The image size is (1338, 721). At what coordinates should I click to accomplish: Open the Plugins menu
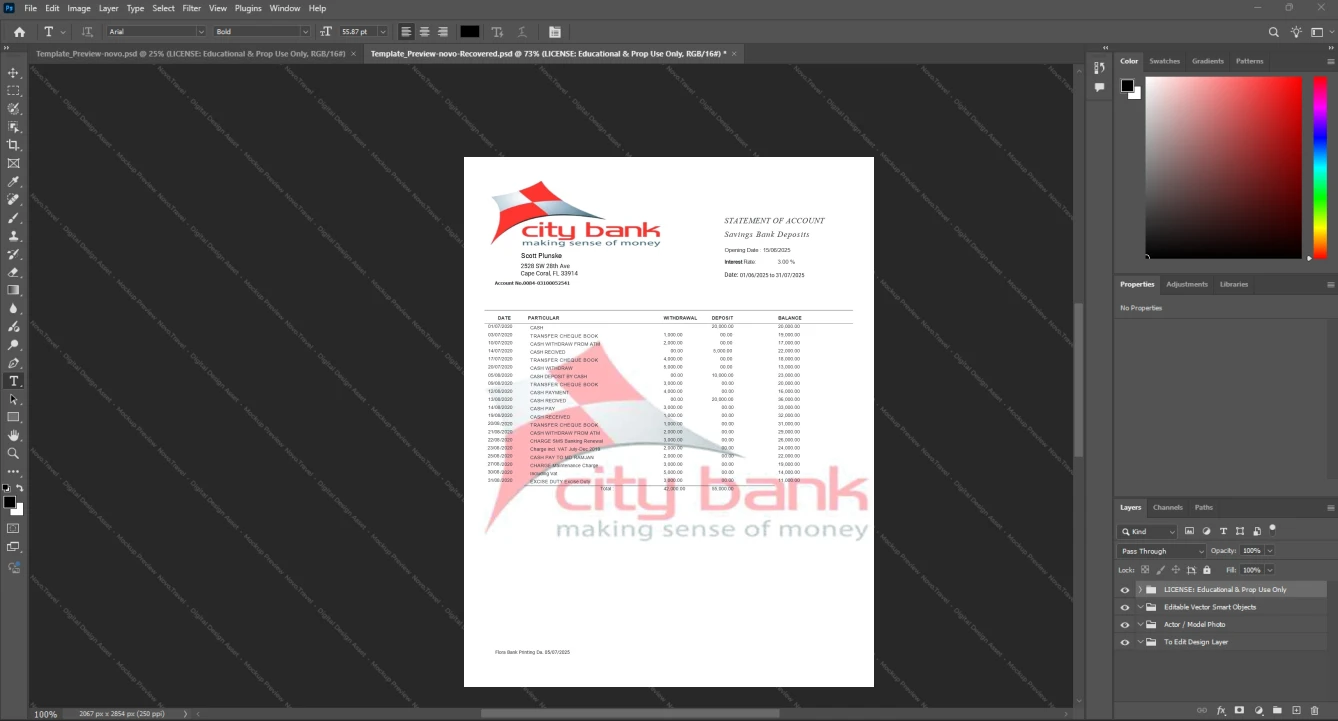pos(248,8)
